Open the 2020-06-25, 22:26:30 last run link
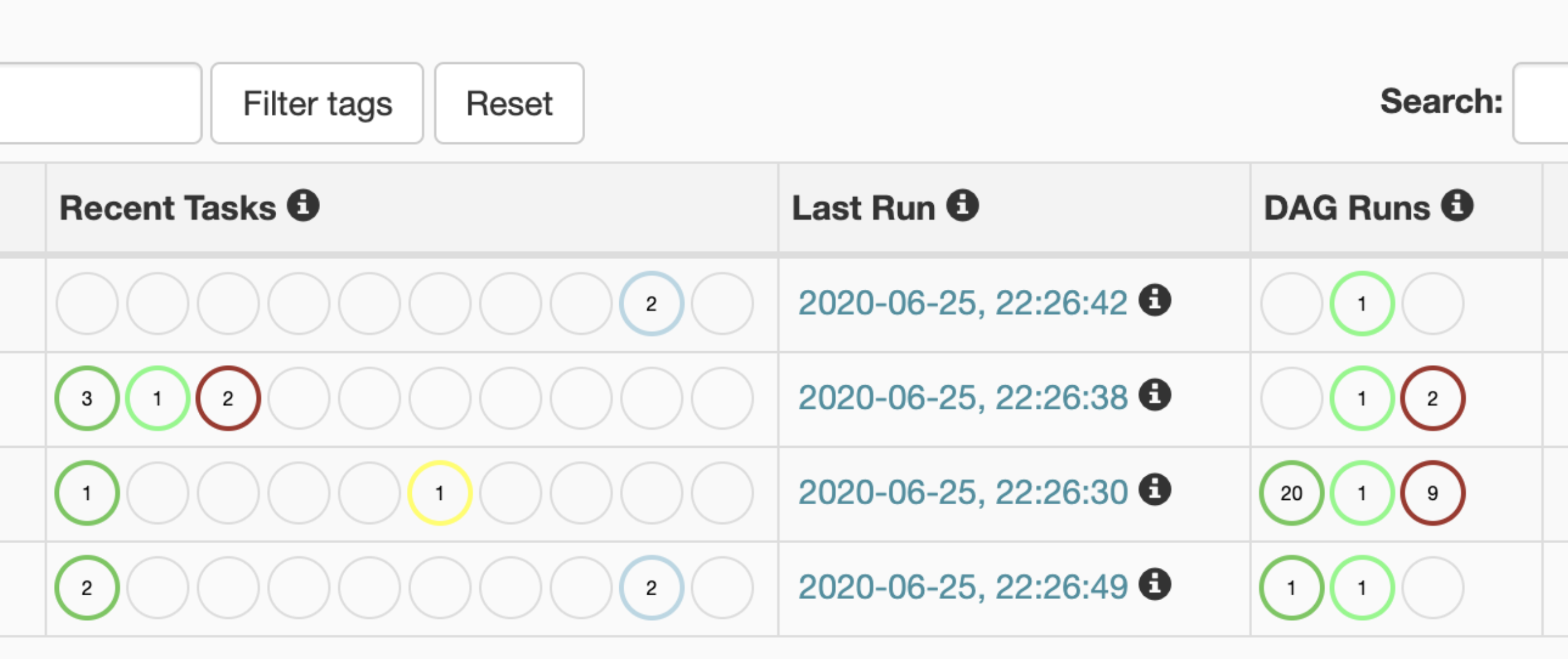 [x=962, y=493]
